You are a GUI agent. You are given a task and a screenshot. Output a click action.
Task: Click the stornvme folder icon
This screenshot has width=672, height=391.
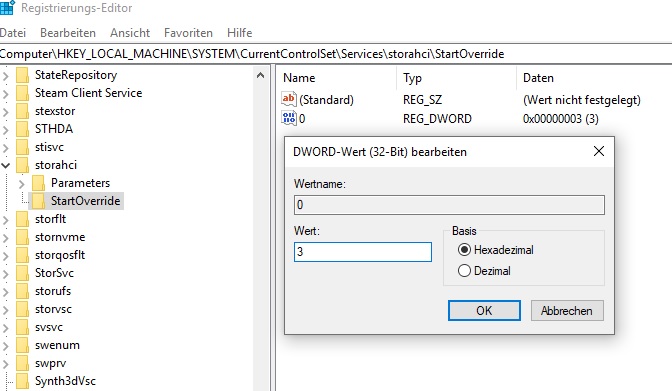(x=22, y=237)
